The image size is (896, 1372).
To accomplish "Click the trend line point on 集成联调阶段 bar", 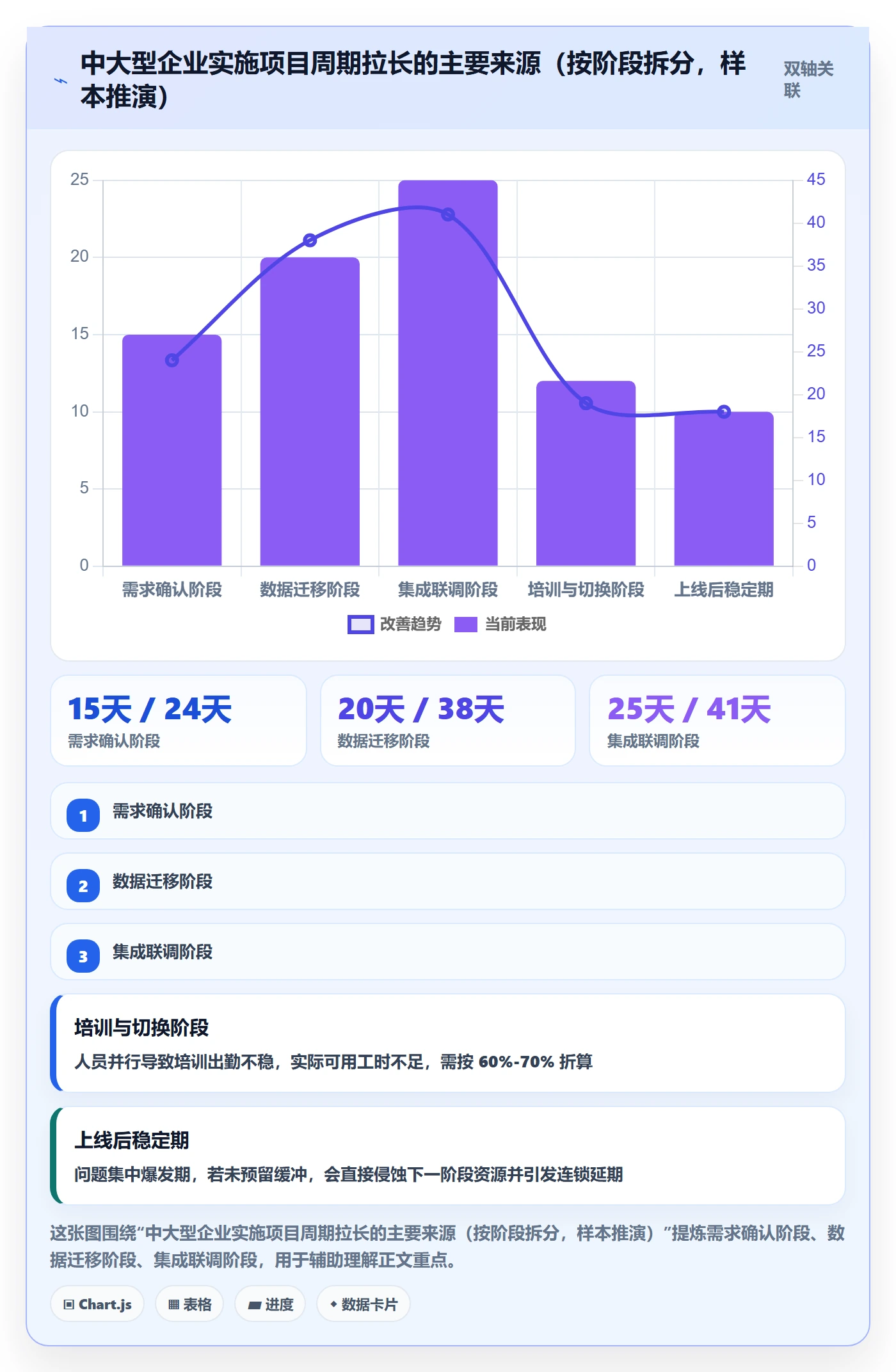I will coord(448,214).
